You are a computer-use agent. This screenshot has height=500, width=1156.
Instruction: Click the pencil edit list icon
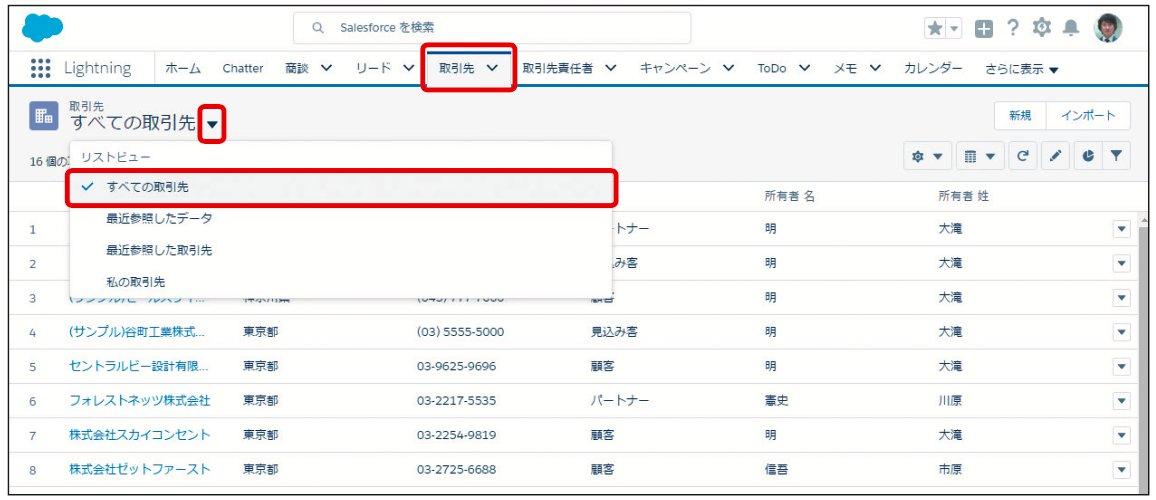1055,156
